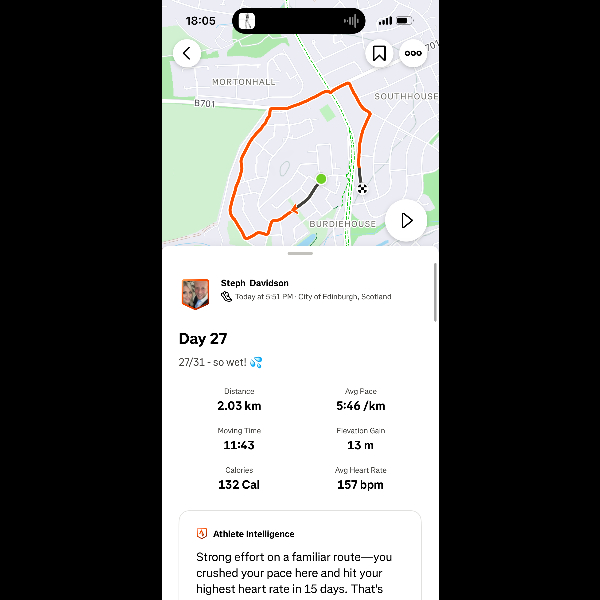Open the Athlete Intelligence summary card
This screenshot has height=600, width=600.
[300, 555]
